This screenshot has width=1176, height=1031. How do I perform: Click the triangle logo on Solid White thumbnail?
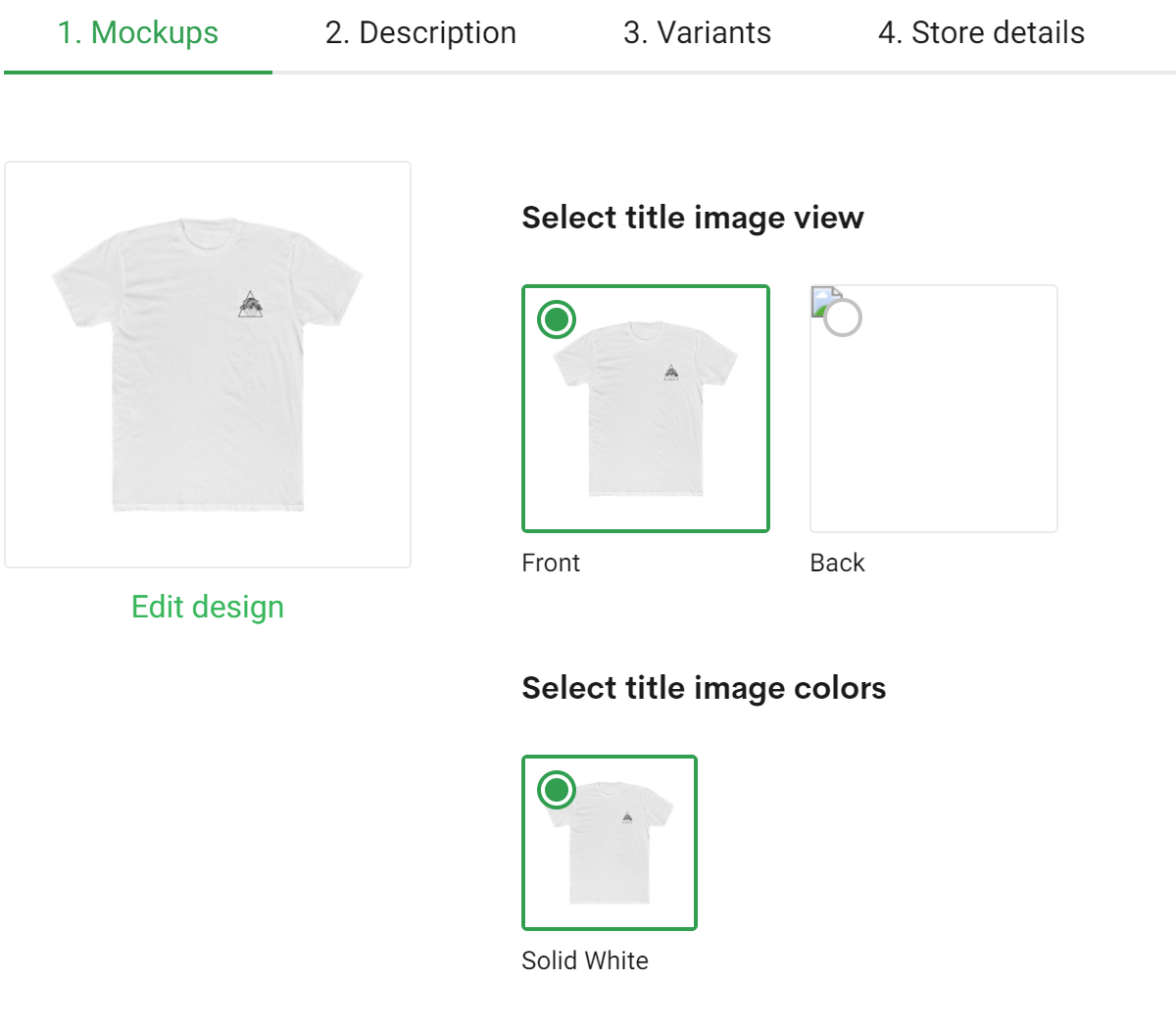pyautogui.click(x=627, y=816)
